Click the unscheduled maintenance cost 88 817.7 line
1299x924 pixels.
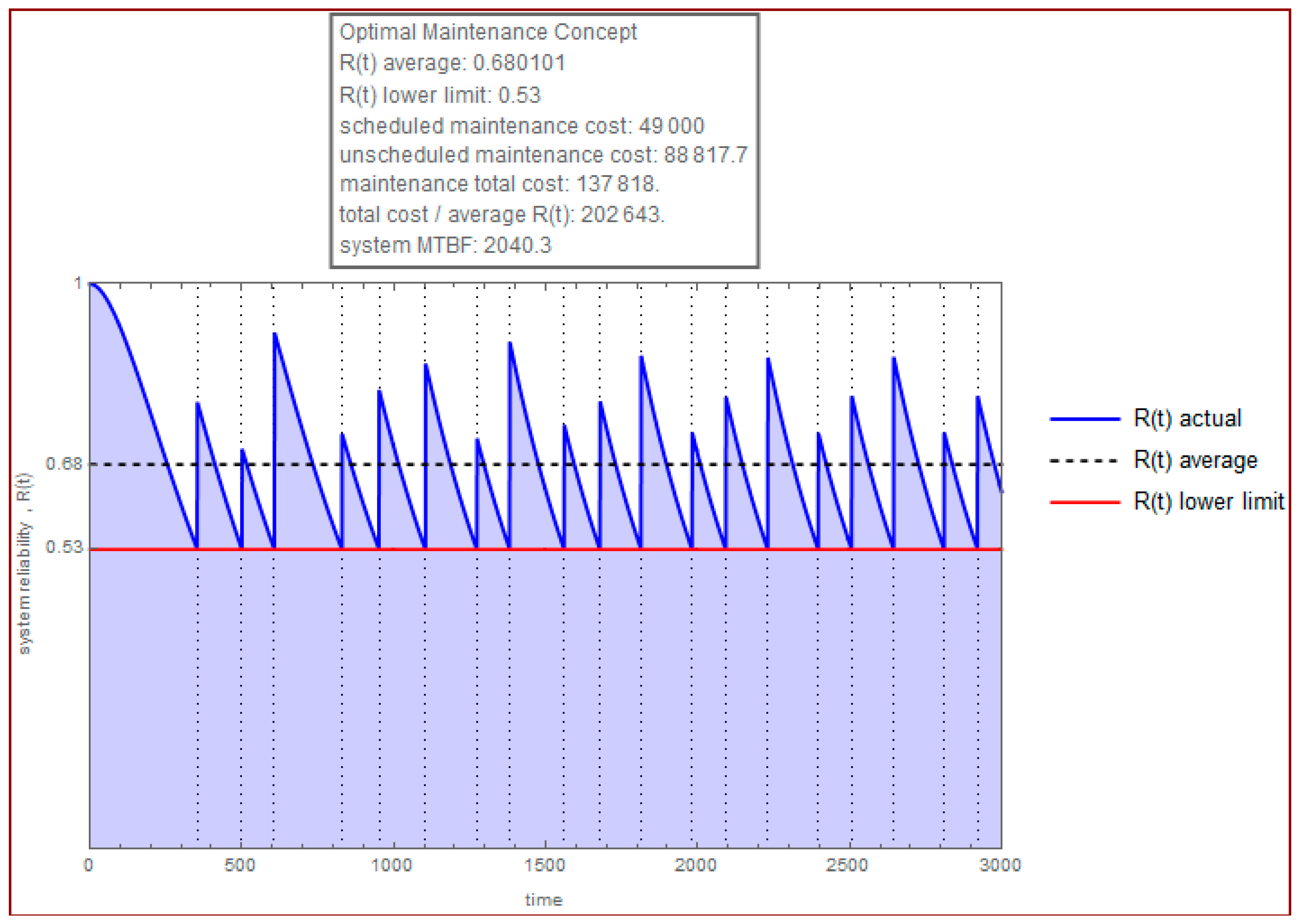pos(543,155)
